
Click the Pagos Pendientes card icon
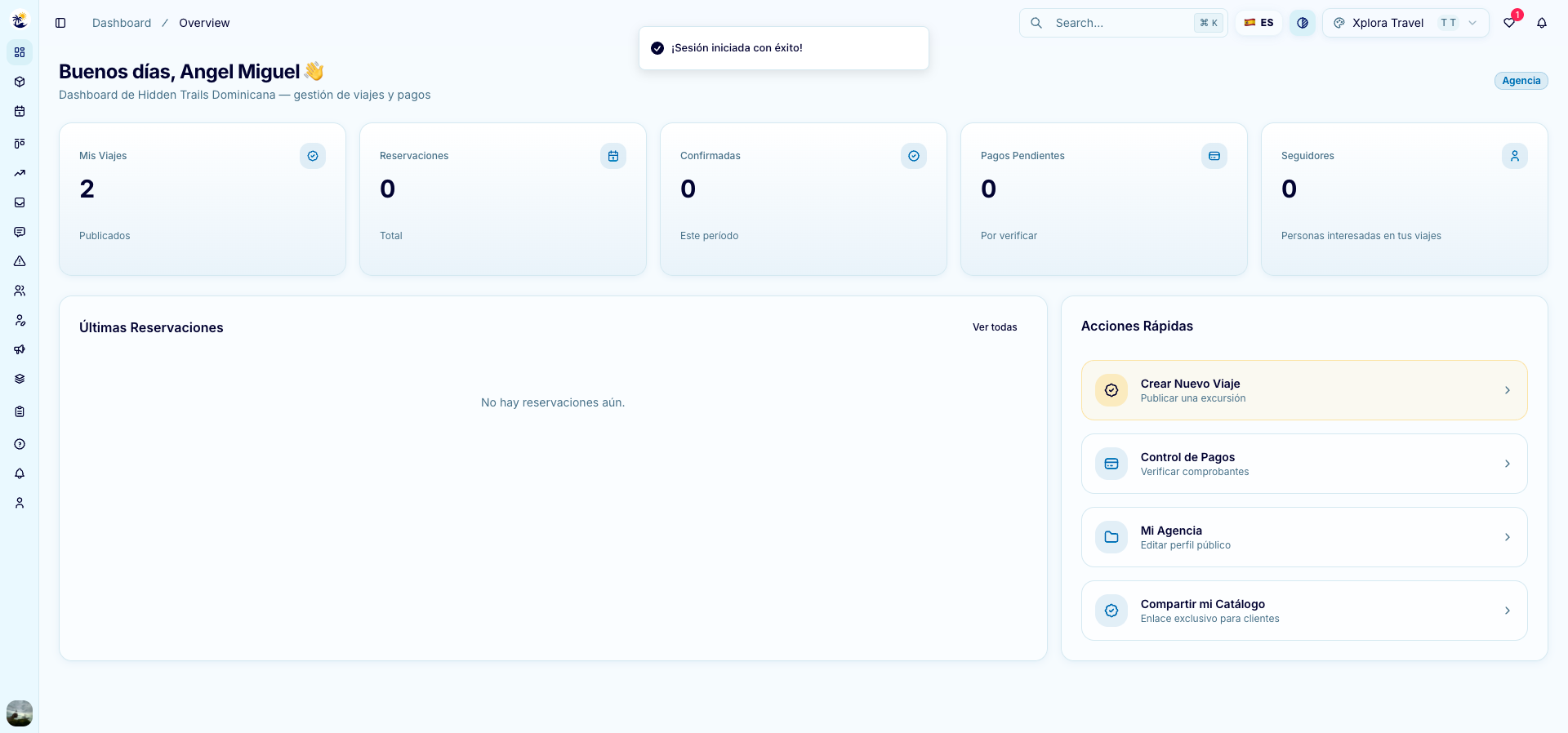pyautogui.click(x=1214, y=156)
